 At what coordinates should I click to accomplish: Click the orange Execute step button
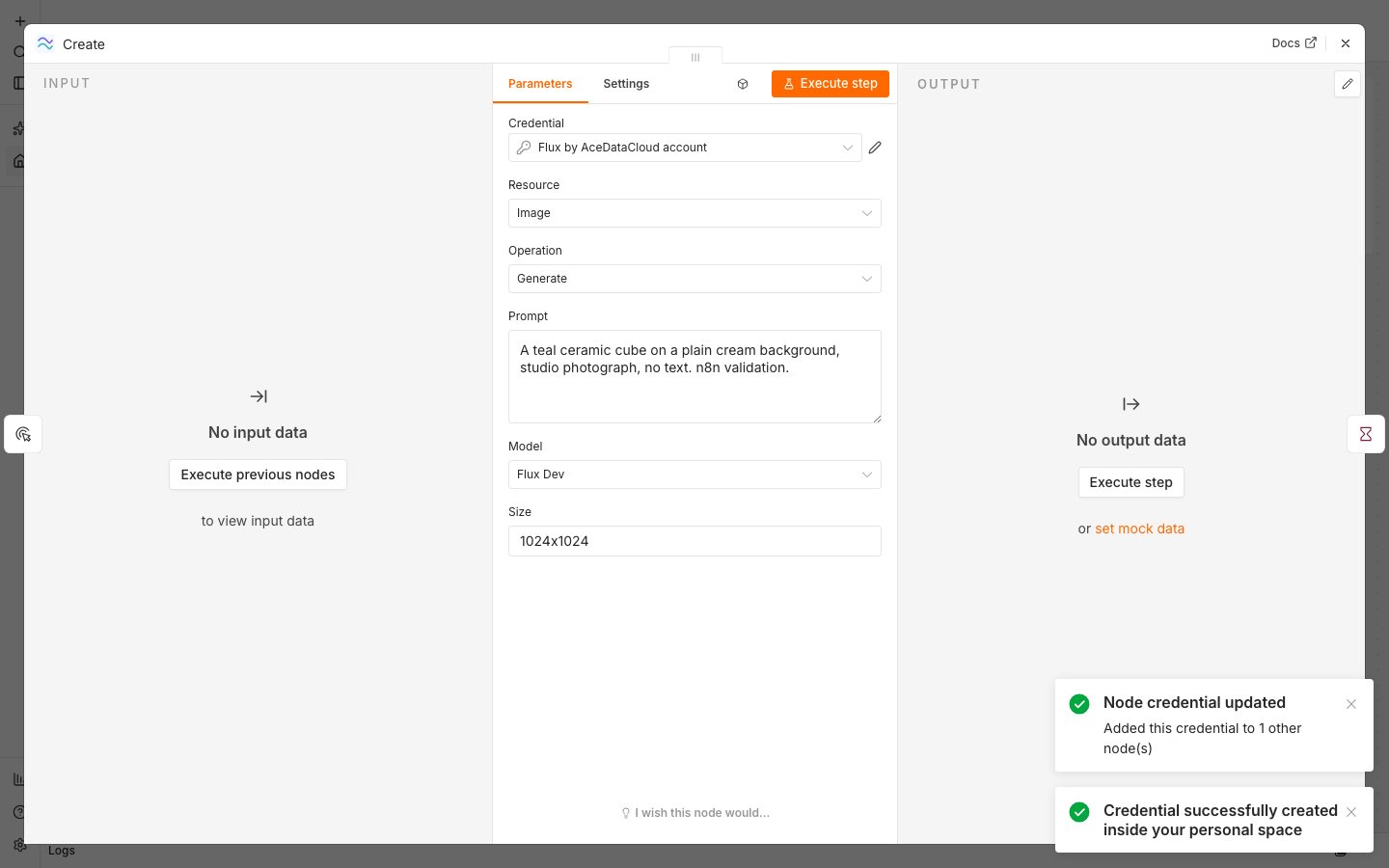831,84
